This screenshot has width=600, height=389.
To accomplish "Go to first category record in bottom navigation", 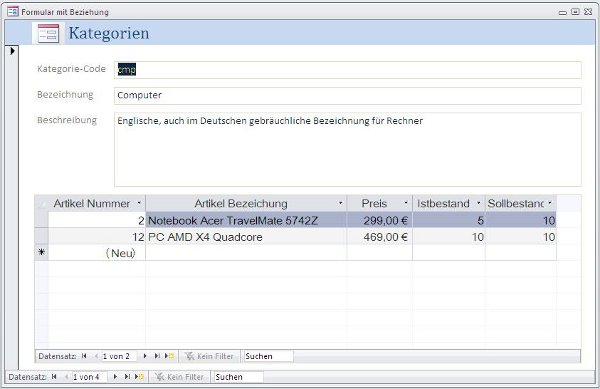I will [54, 377].
